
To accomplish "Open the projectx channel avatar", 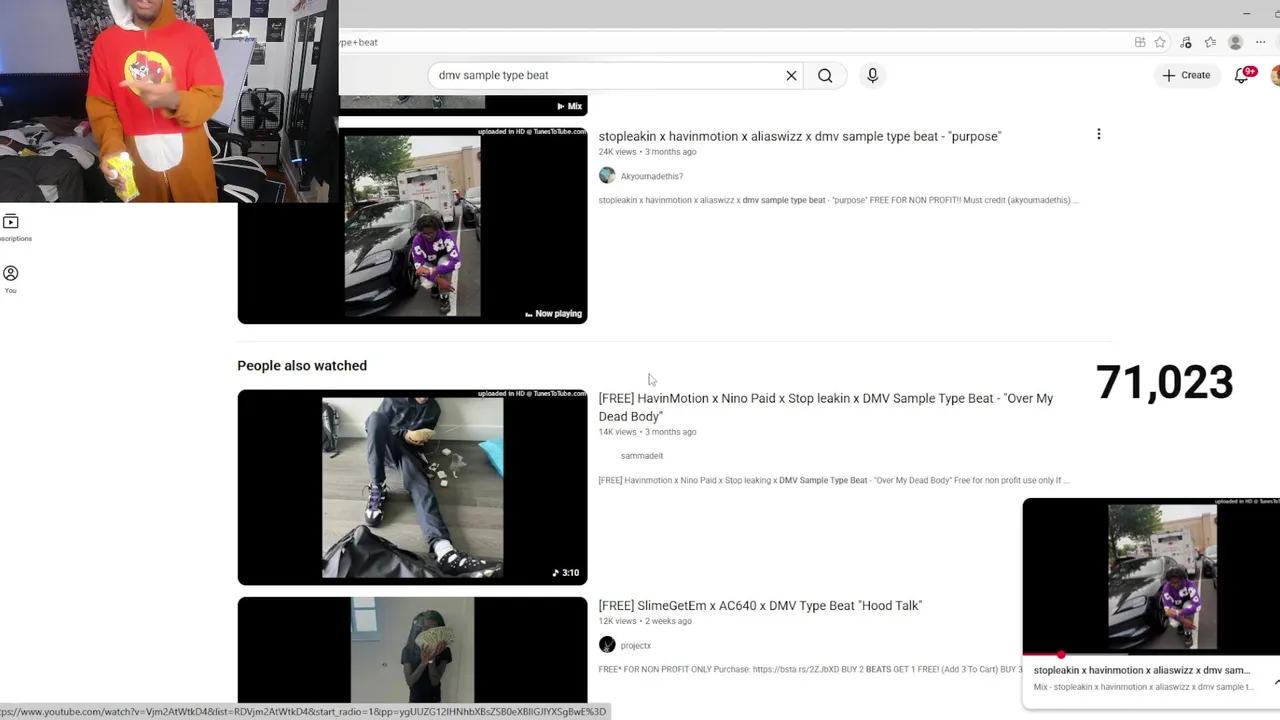I will pos(607,645).
